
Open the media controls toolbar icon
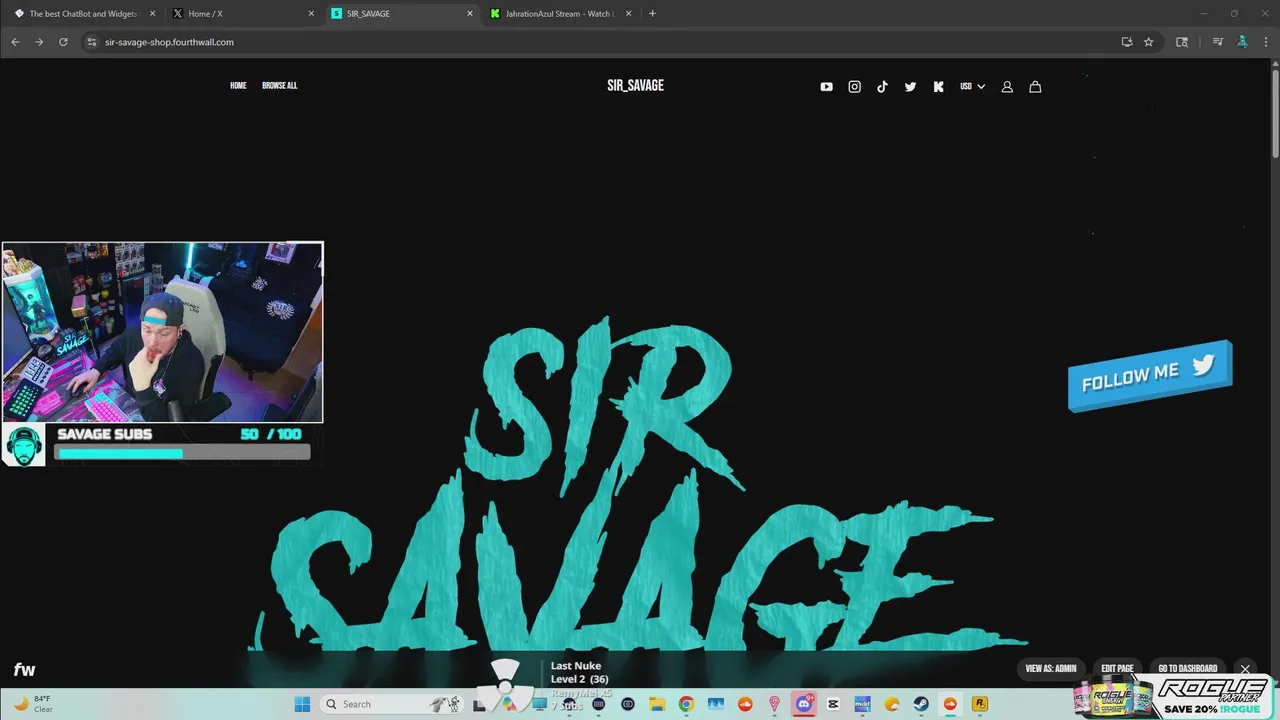(1217, 42)
